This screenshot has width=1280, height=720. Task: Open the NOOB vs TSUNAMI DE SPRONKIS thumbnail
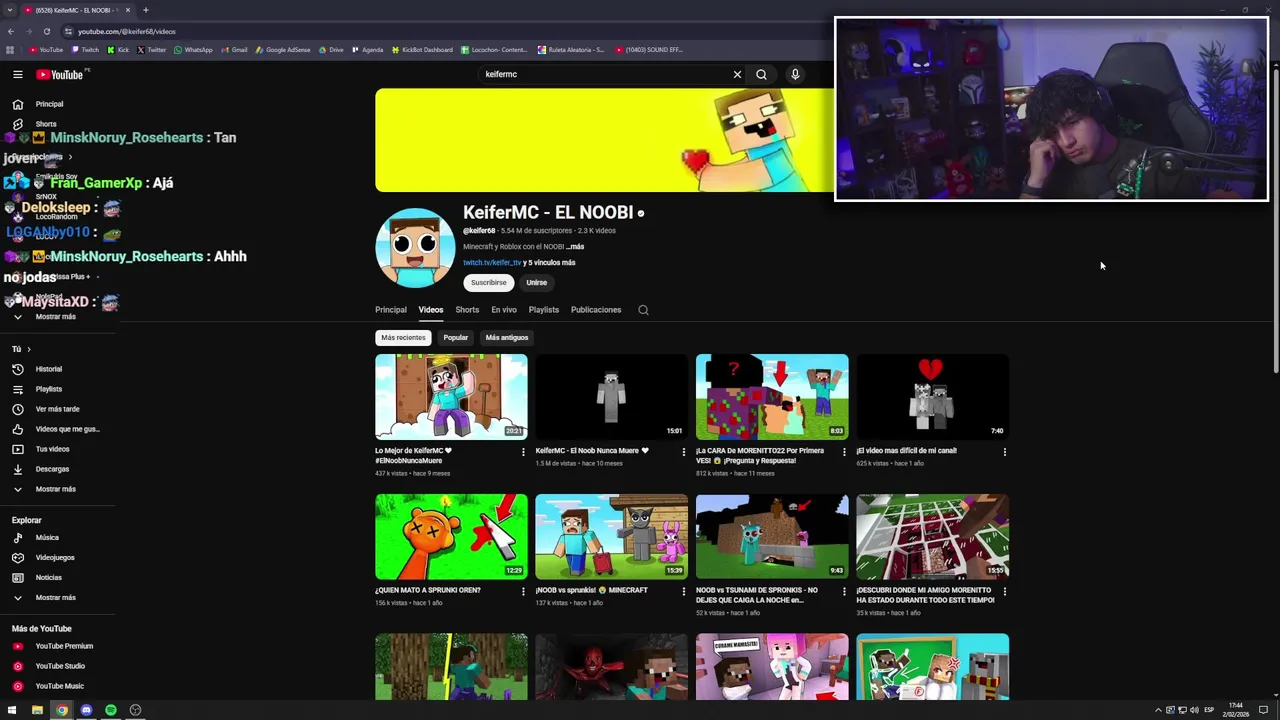[x=772, y=537]
